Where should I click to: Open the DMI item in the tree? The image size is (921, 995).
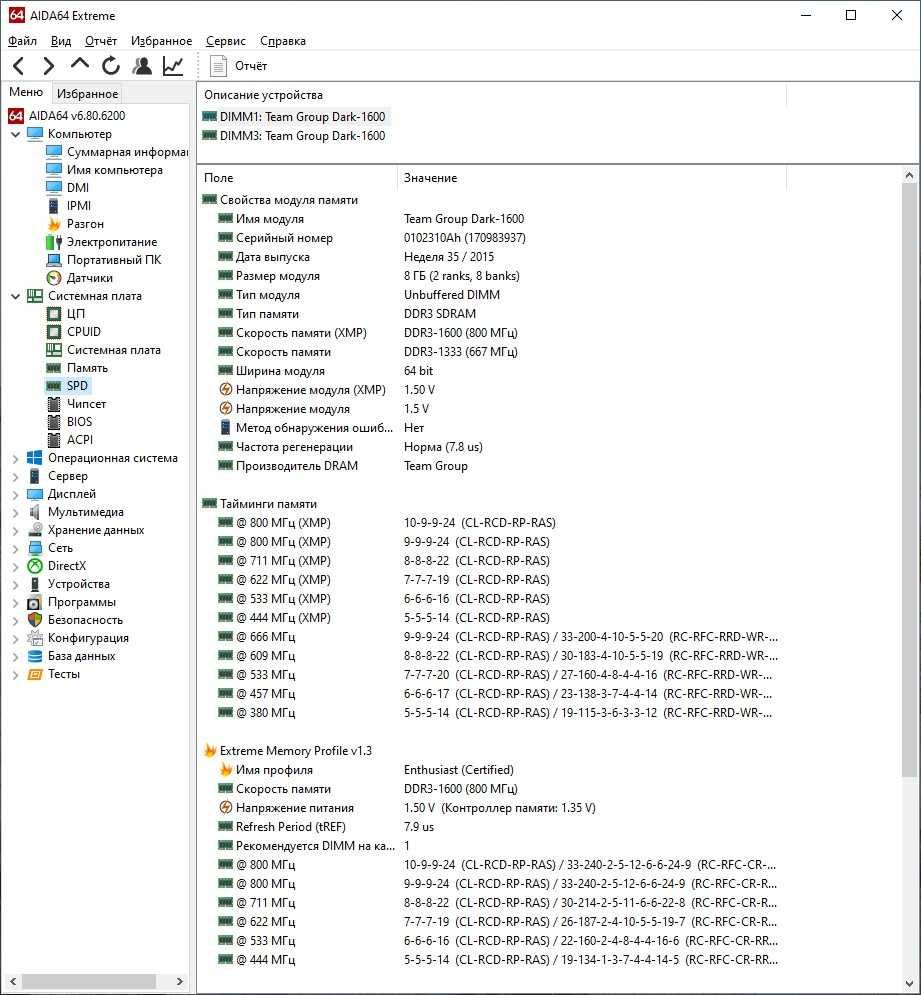77,188
